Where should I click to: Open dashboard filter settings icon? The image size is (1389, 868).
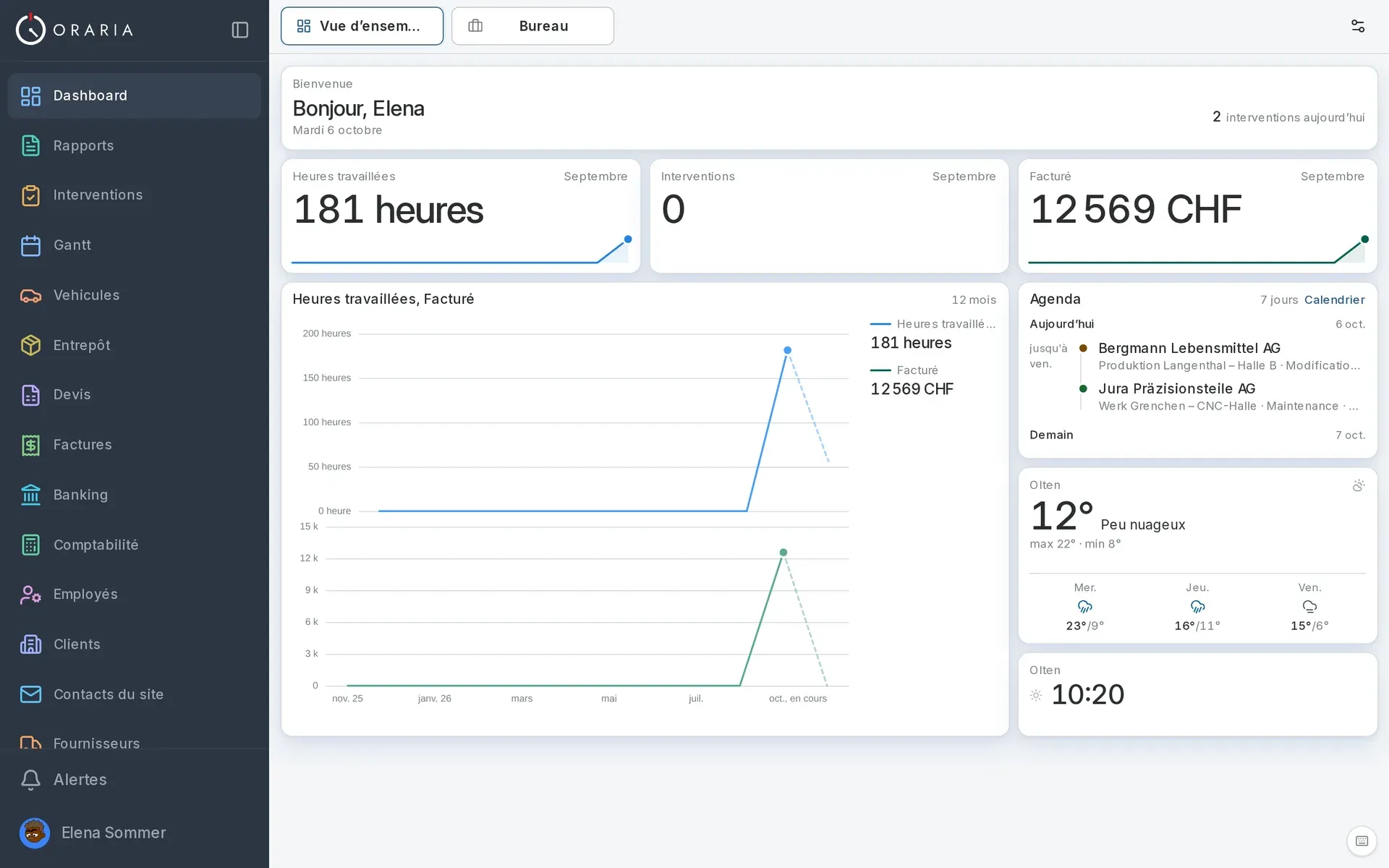pyautogui.click(x=1357, y=26)
